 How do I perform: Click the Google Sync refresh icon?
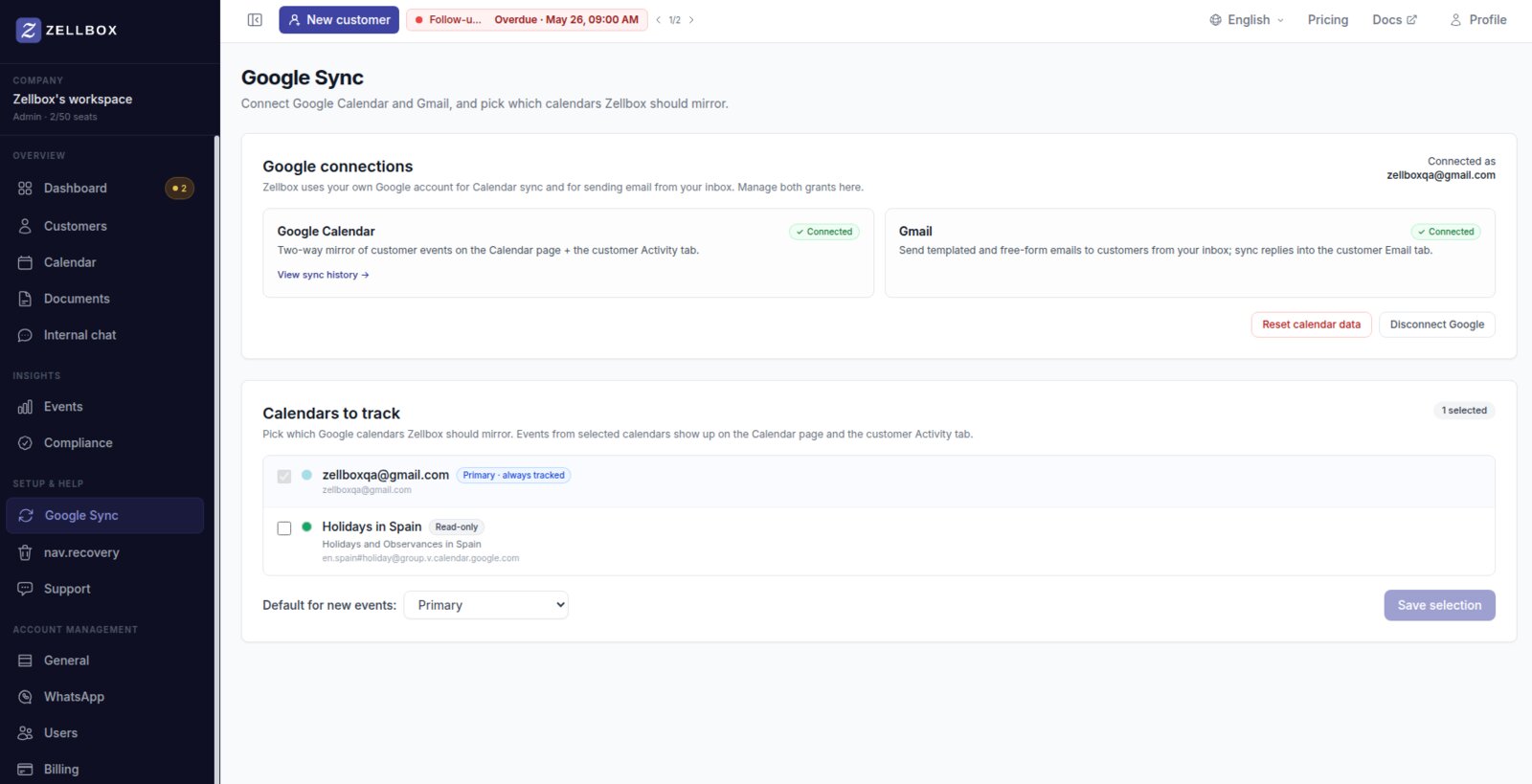(26, 515)
